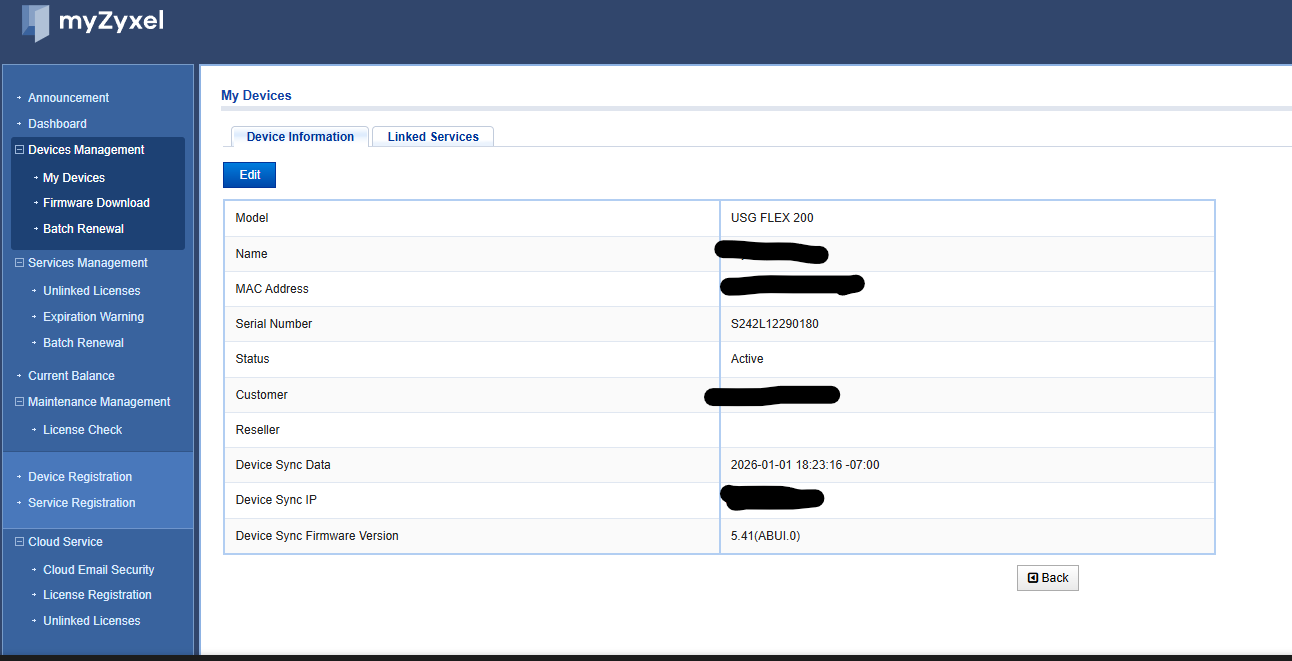Open Firmware Download page
Screen dimensions: 1292x661
[x=96, y=203]
